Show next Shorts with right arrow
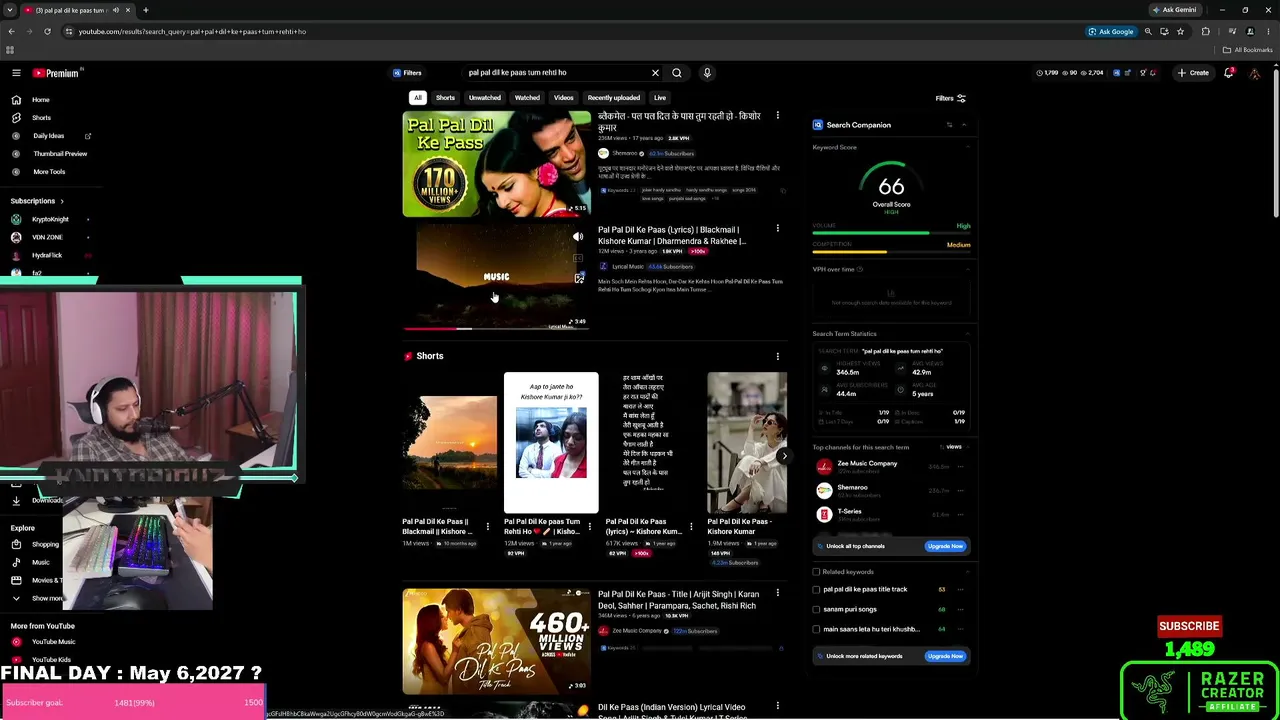This screenshot has height=720, width=1280. coord(784,456)
